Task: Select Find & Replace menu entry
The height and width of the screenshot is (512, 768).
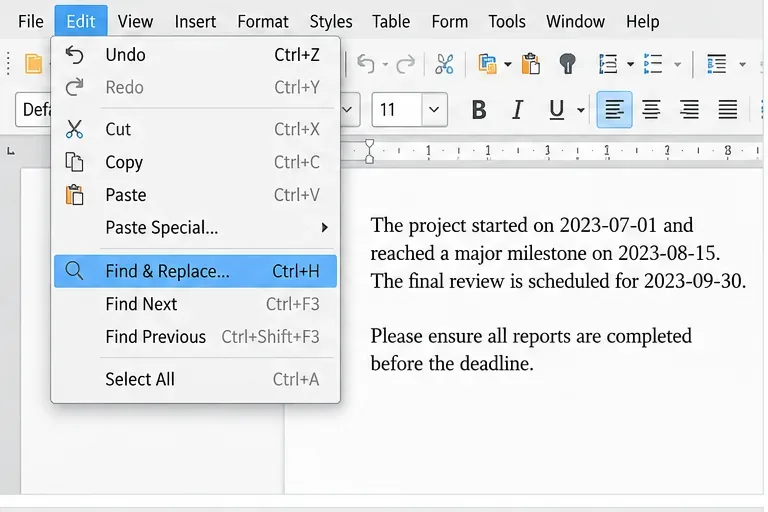Action: pos(195,271)
